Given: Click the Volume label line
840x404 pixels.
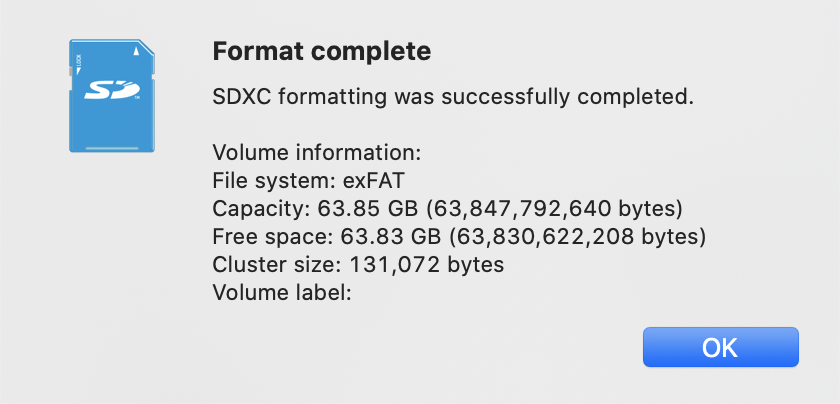Looking at the screenshot, I should [x=282, y=292].
